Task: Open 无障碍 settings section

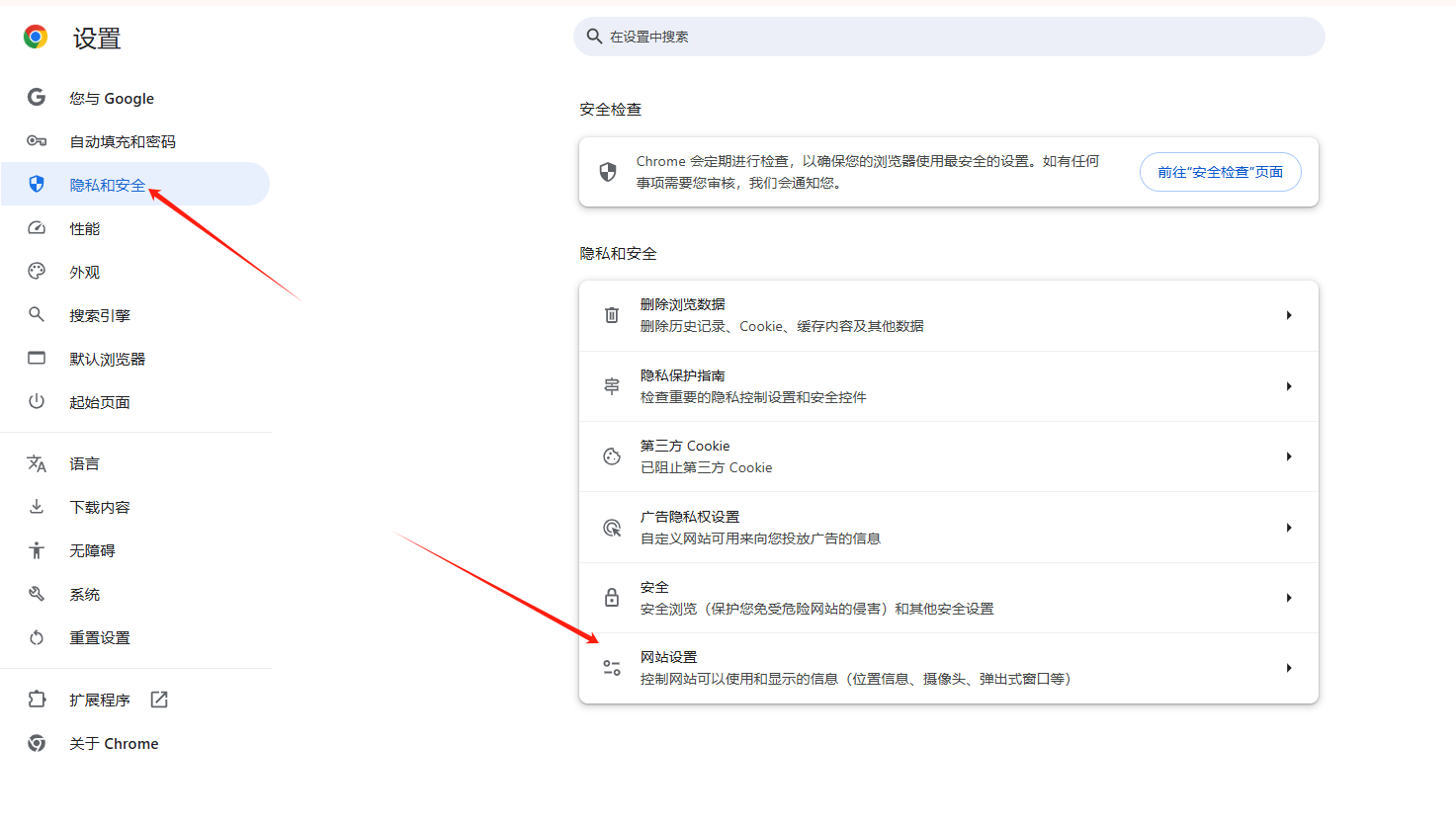Action: tap(135, 550)
